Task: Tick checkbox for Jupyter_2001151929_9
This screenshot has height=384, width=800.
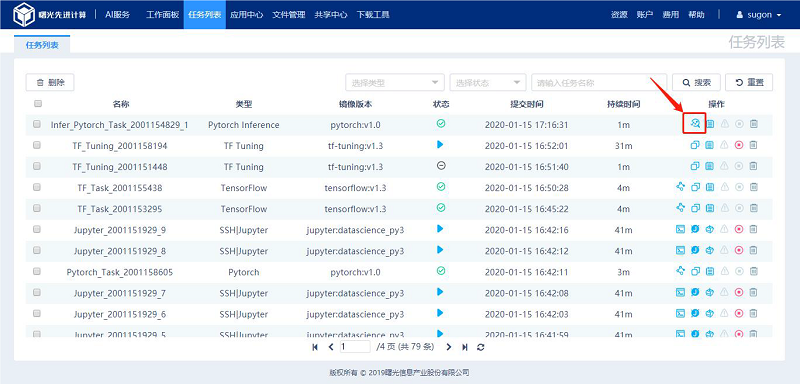Action: [x=37, y=229]
